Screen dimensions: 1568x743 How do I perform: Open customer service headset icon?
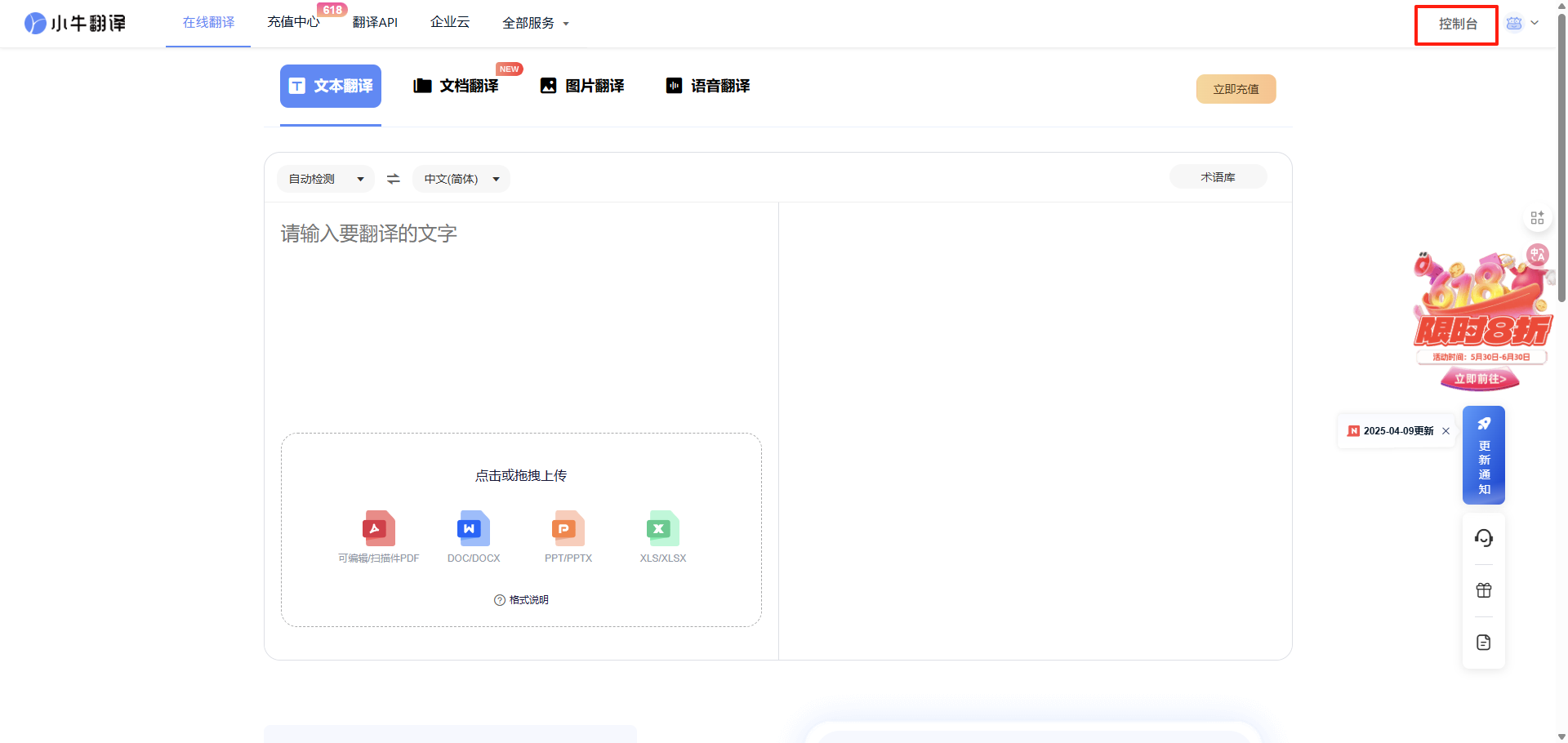pos(1484,538)
